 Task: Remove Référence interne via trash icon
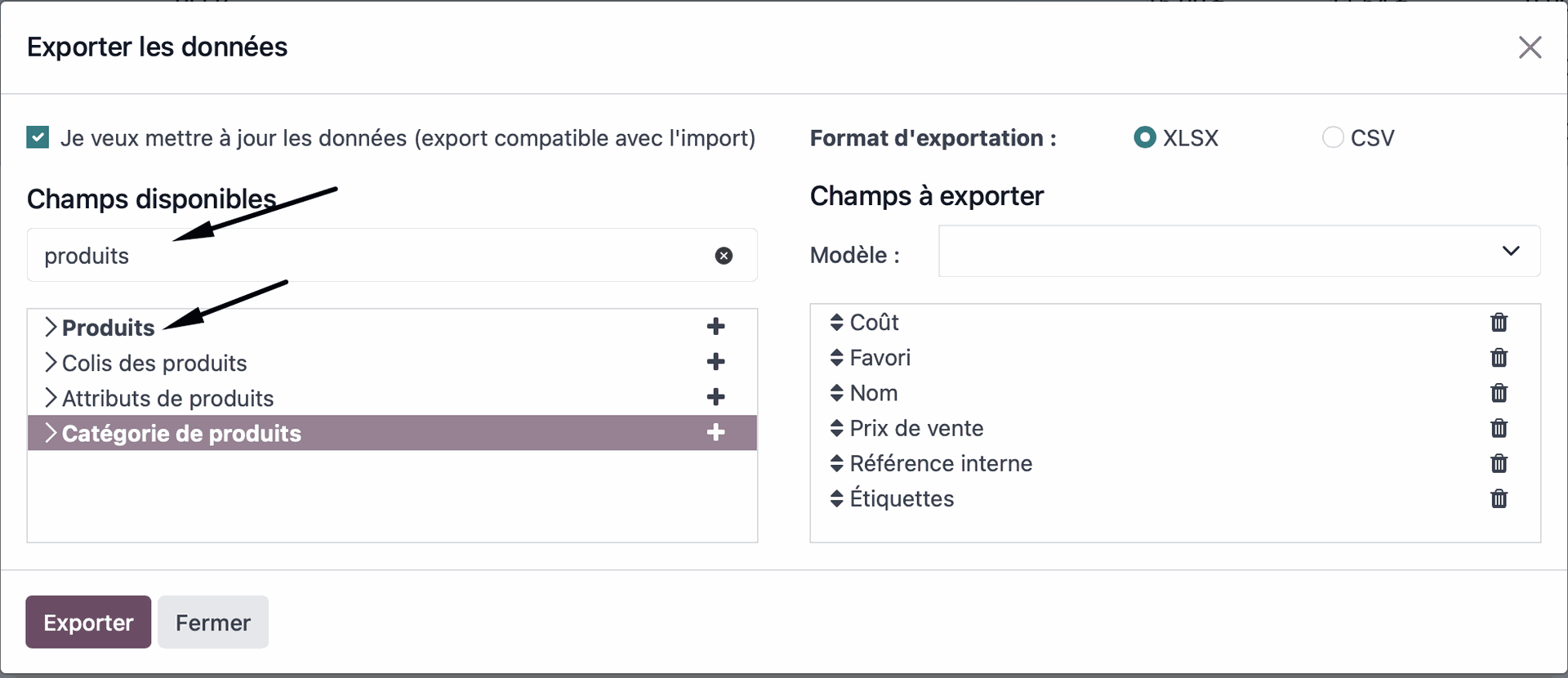pyautogui.click(x=1499, y=463)
